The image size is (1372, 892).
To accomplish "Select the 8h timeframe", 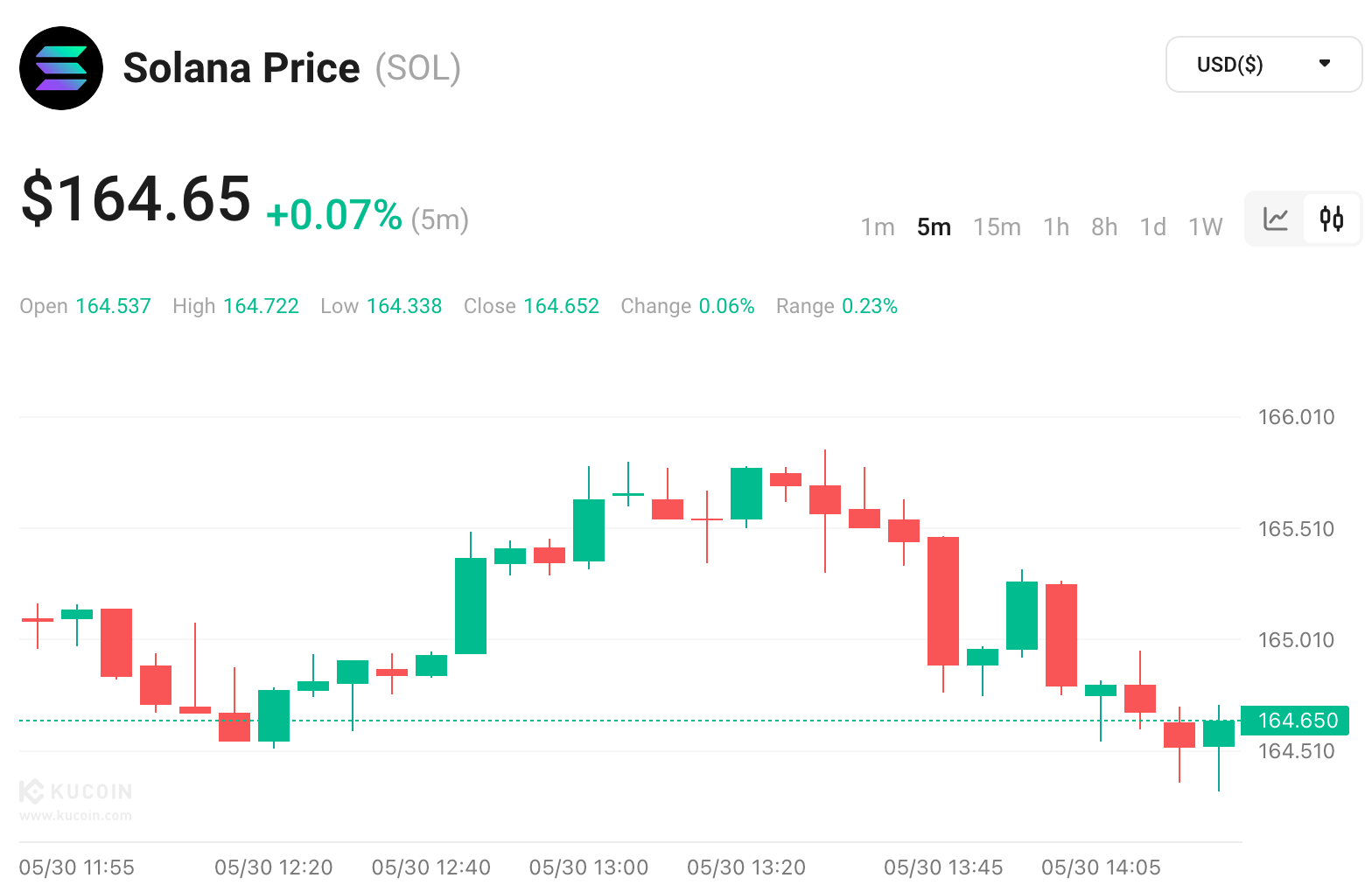I will (1104, 227).
